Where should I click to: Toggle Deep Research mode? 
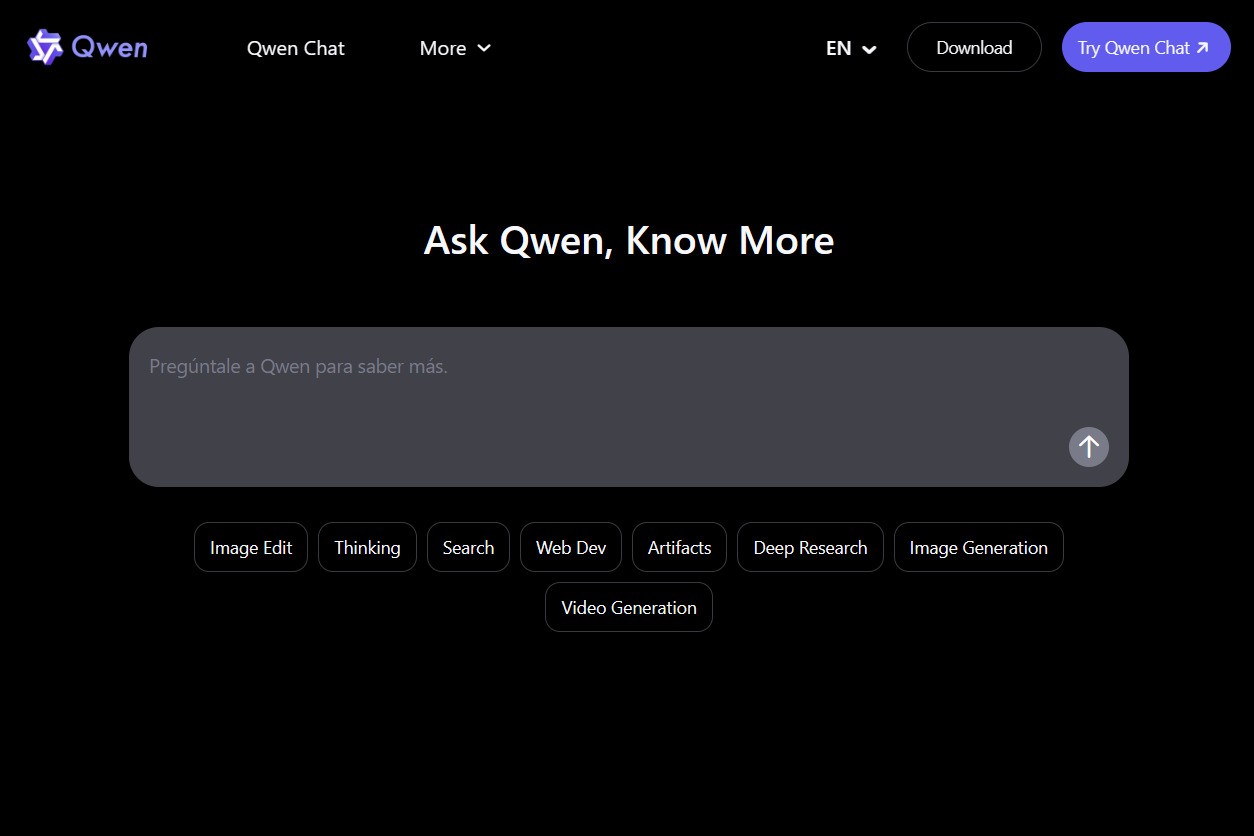click(x=810, y=547)
